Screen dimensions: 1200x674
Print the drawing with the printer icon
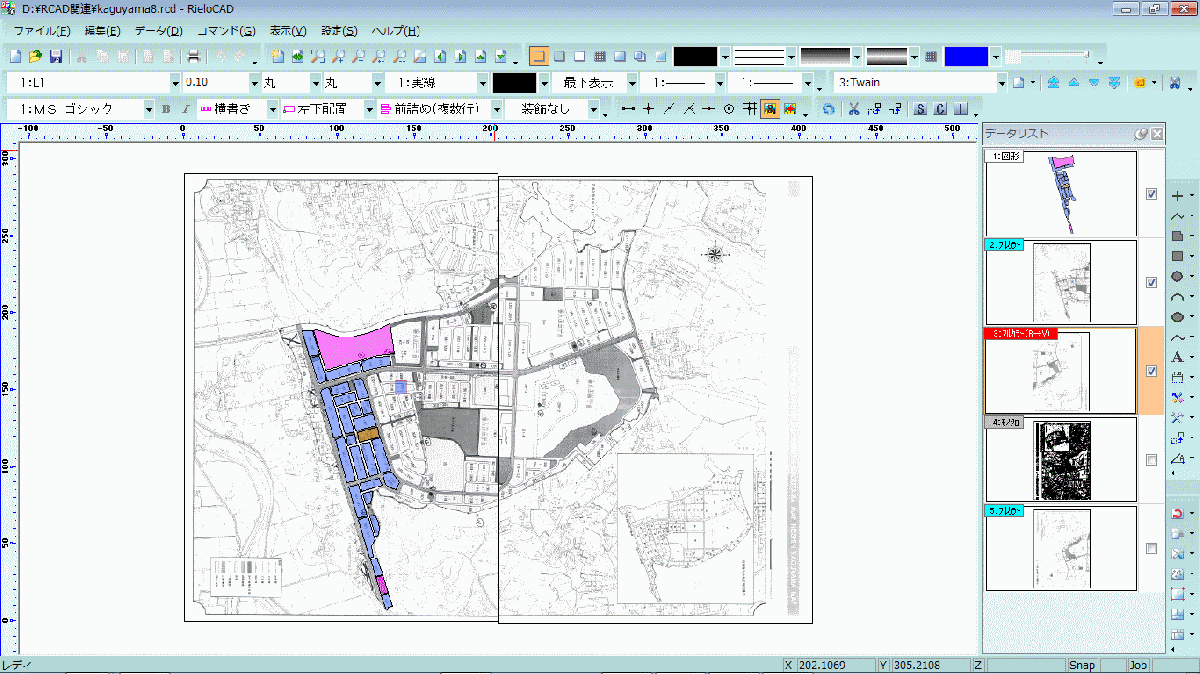click(194, 55)
